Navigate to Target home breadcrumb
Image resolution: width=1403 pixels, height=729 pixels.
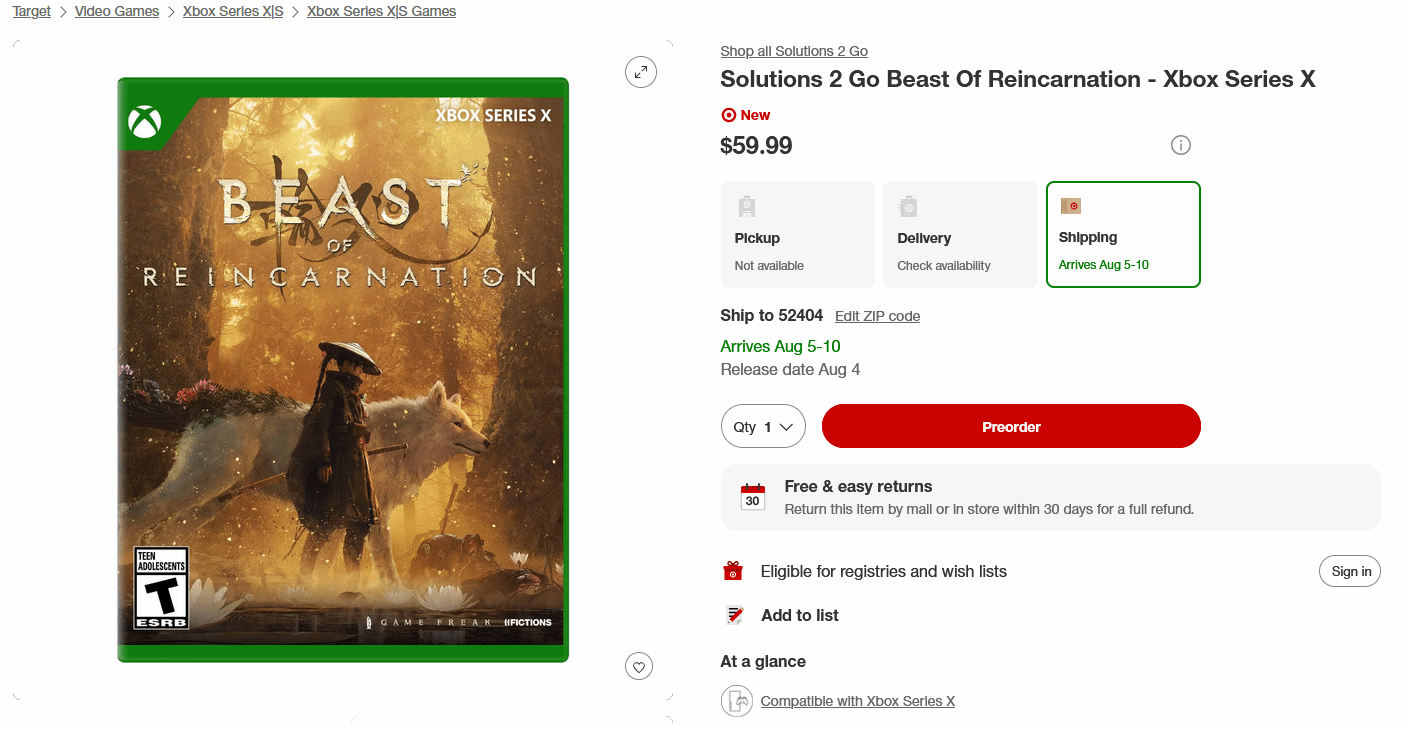coord(32,12)
